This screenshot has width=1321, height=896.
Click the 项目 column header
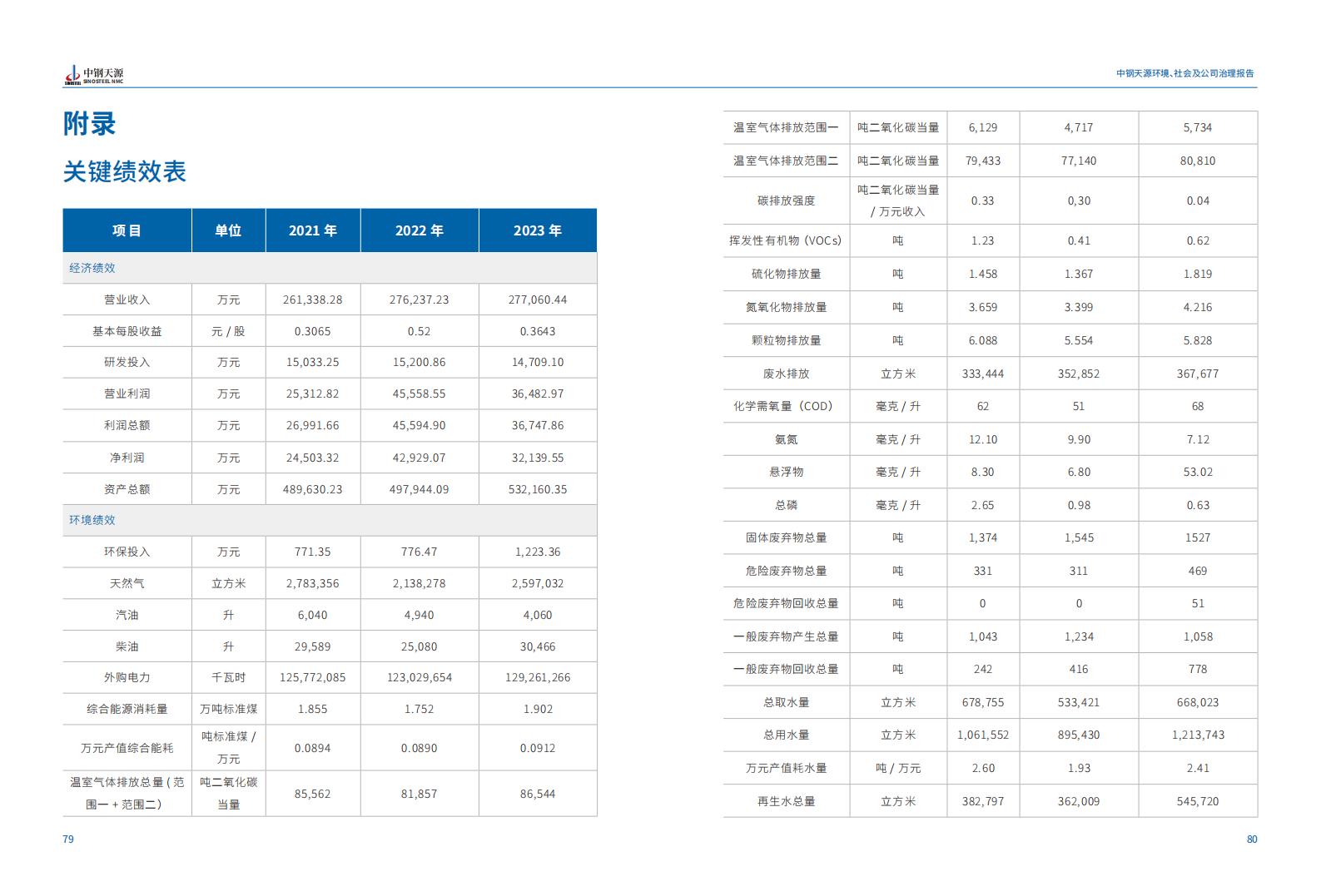127,230
